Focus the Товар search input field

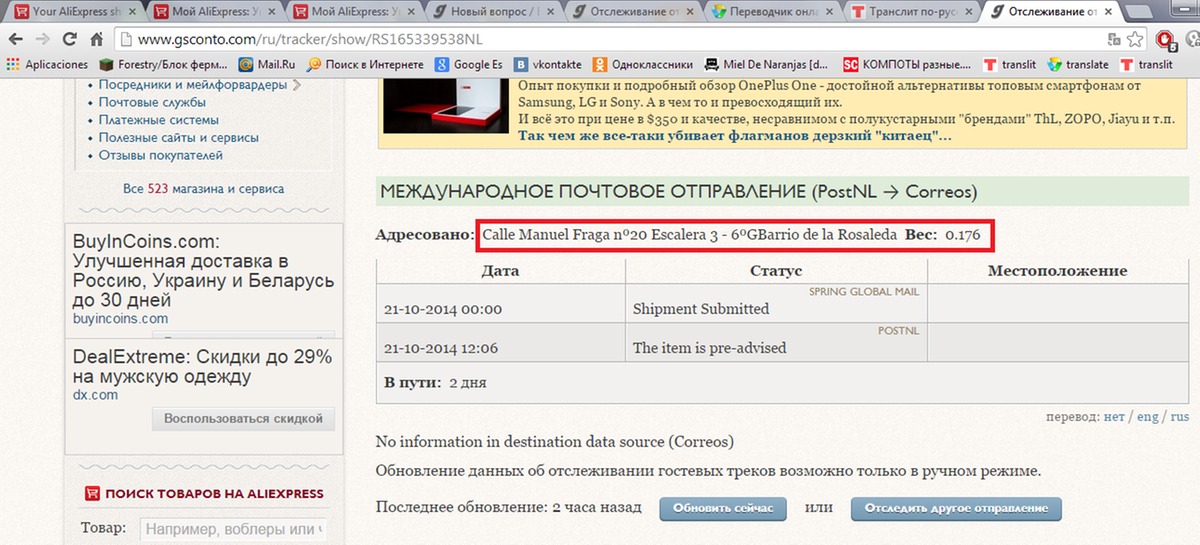coord(233,529)
